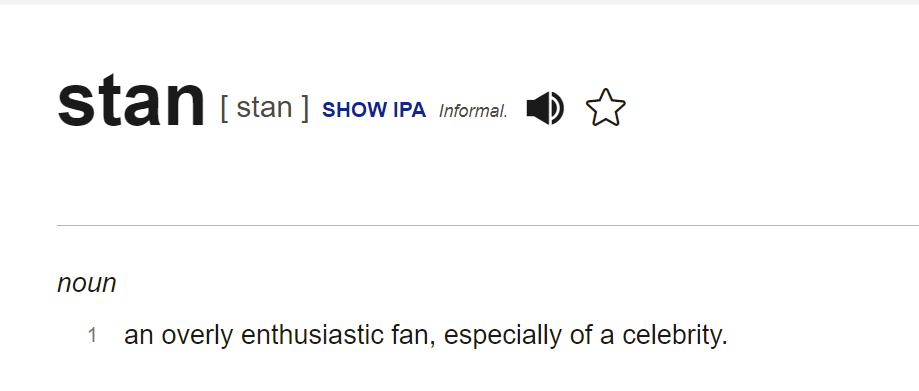
Task: Click the phrase "of a" in the definition
Action: click(591, 335)
